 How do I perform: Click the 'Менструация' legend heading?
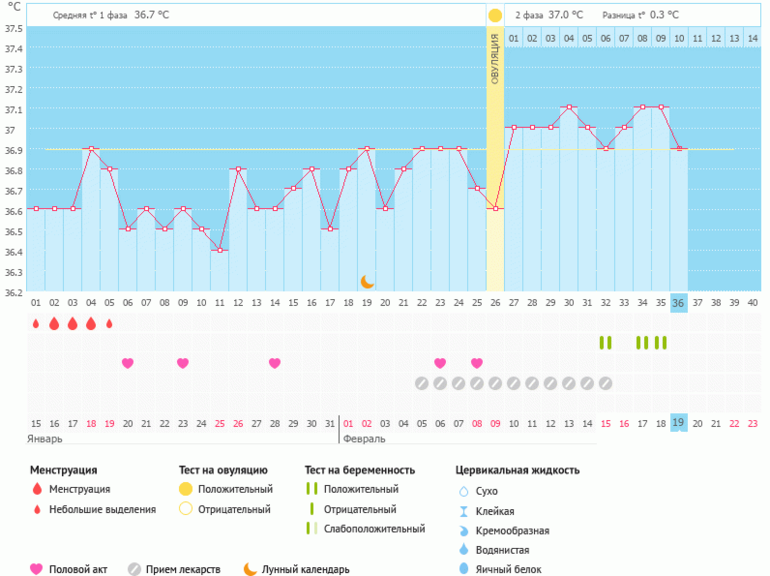pos(63,470)
